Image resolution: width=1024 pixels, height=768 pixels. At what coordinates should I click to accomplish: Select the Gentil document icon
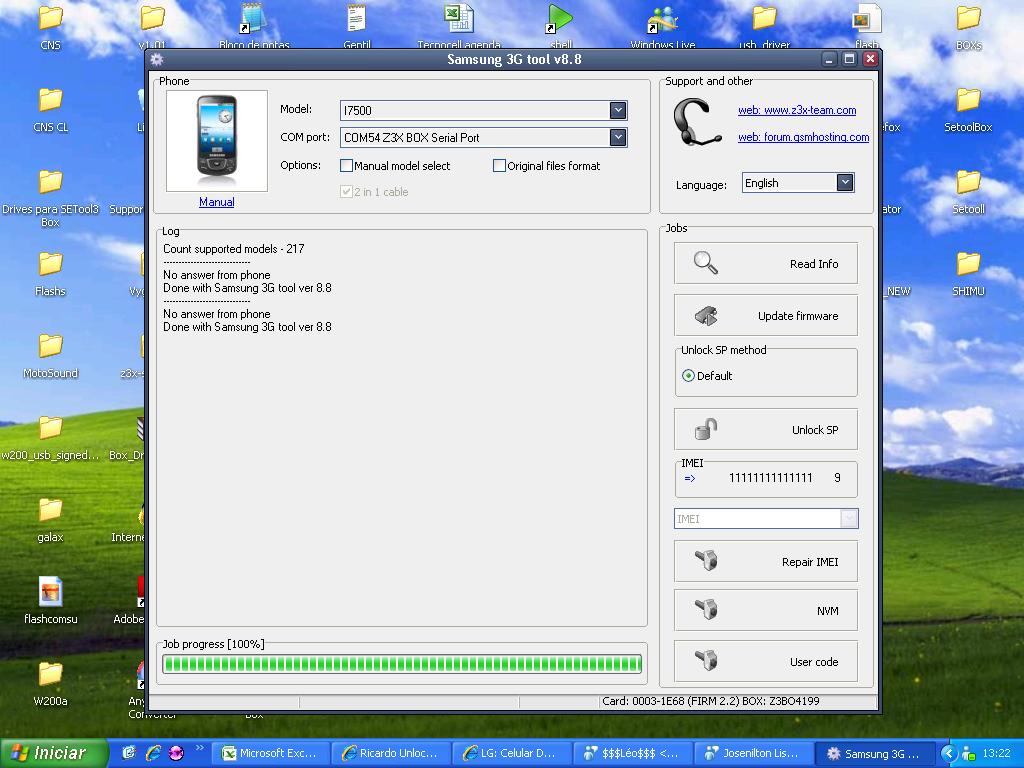357,26
